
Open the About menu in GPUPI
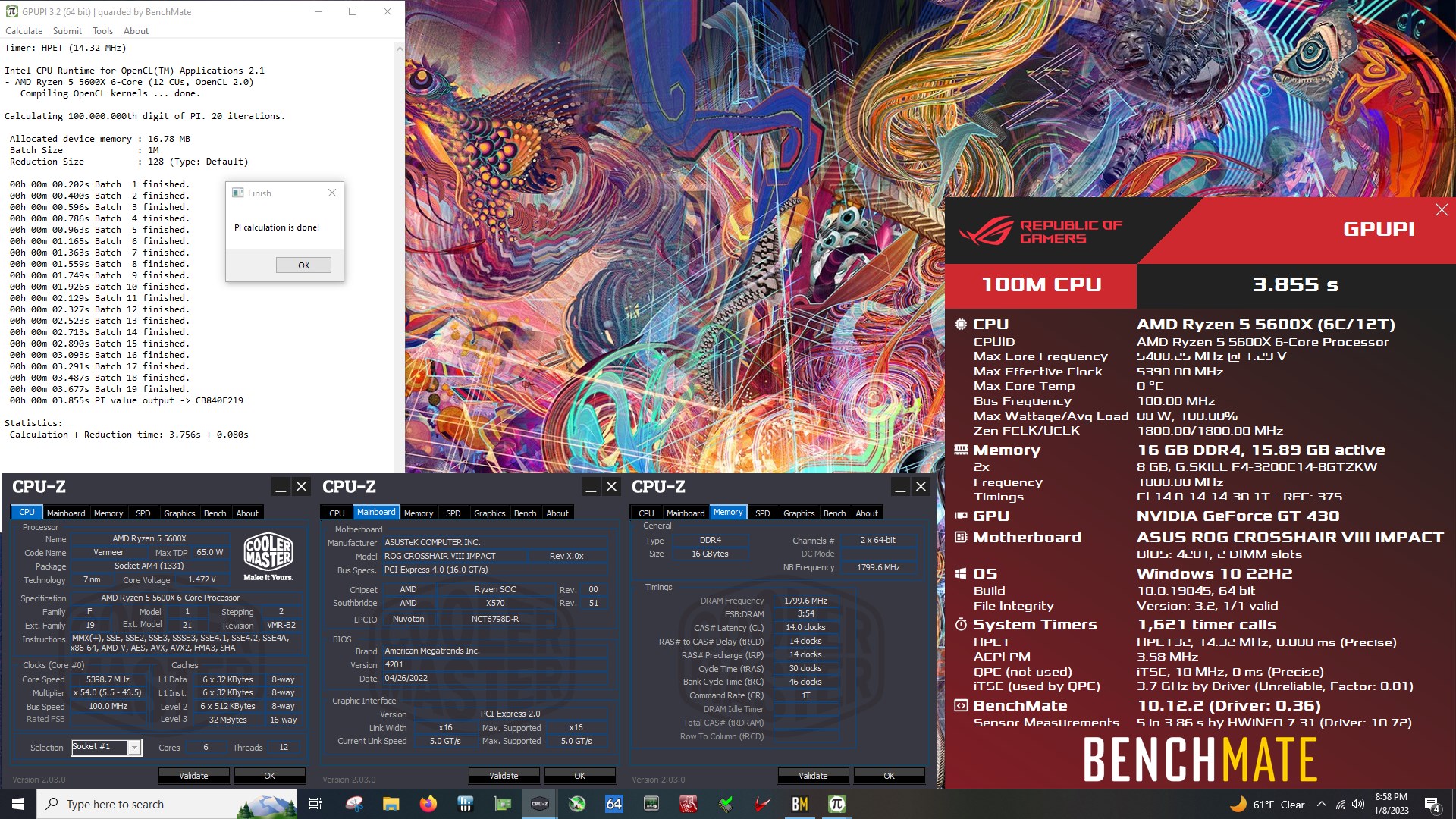click(x=136, y=31)
